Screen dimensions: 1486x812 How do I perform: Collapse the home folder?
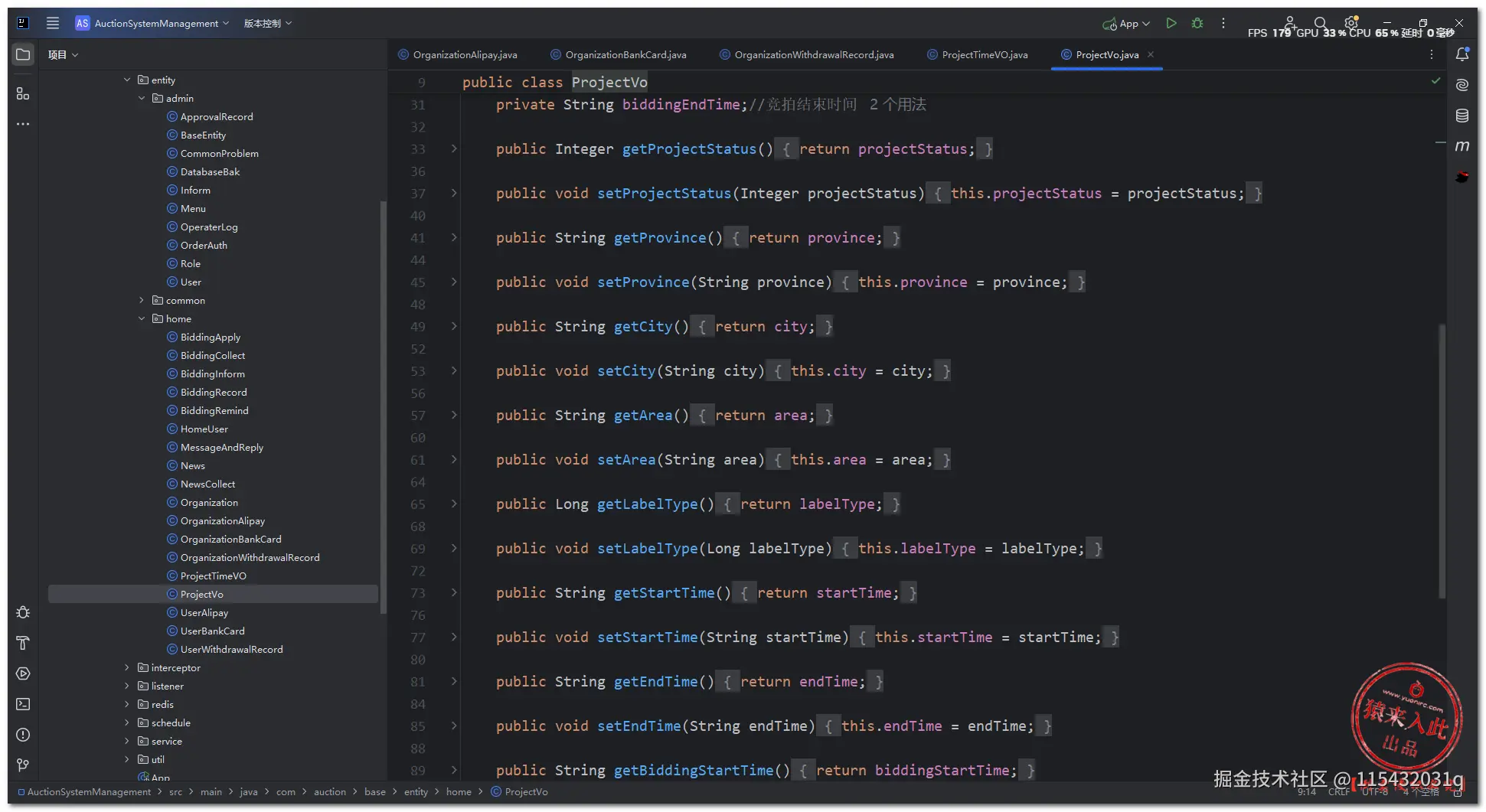click(x=142, y=318)
